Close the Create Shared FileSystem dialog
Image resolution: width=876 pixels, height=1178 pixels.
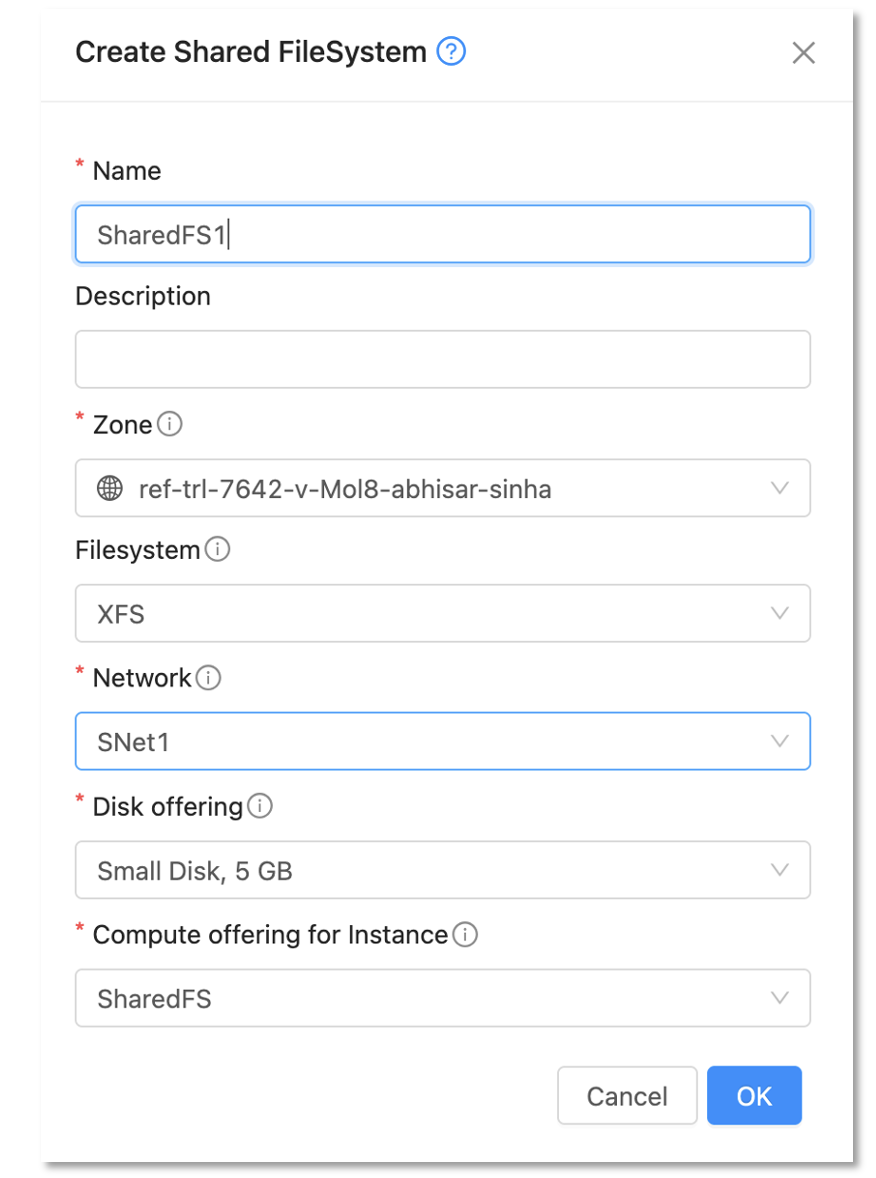pyautogui.click(x=804, y=52)
